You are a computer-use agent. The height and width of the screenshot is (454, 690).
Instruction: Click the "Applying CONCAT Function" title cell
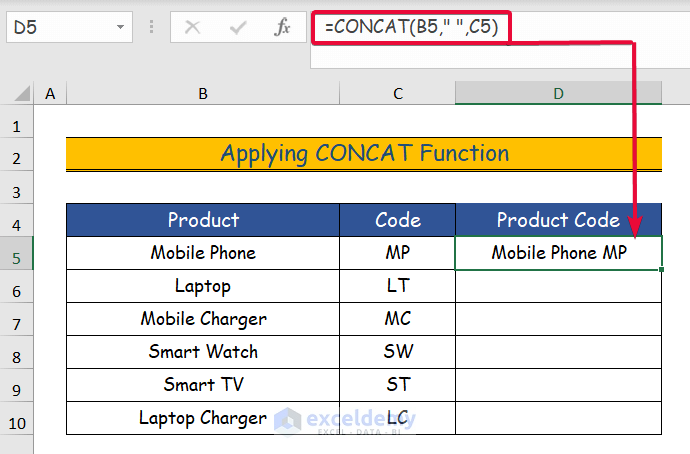[x=364, y=154]
